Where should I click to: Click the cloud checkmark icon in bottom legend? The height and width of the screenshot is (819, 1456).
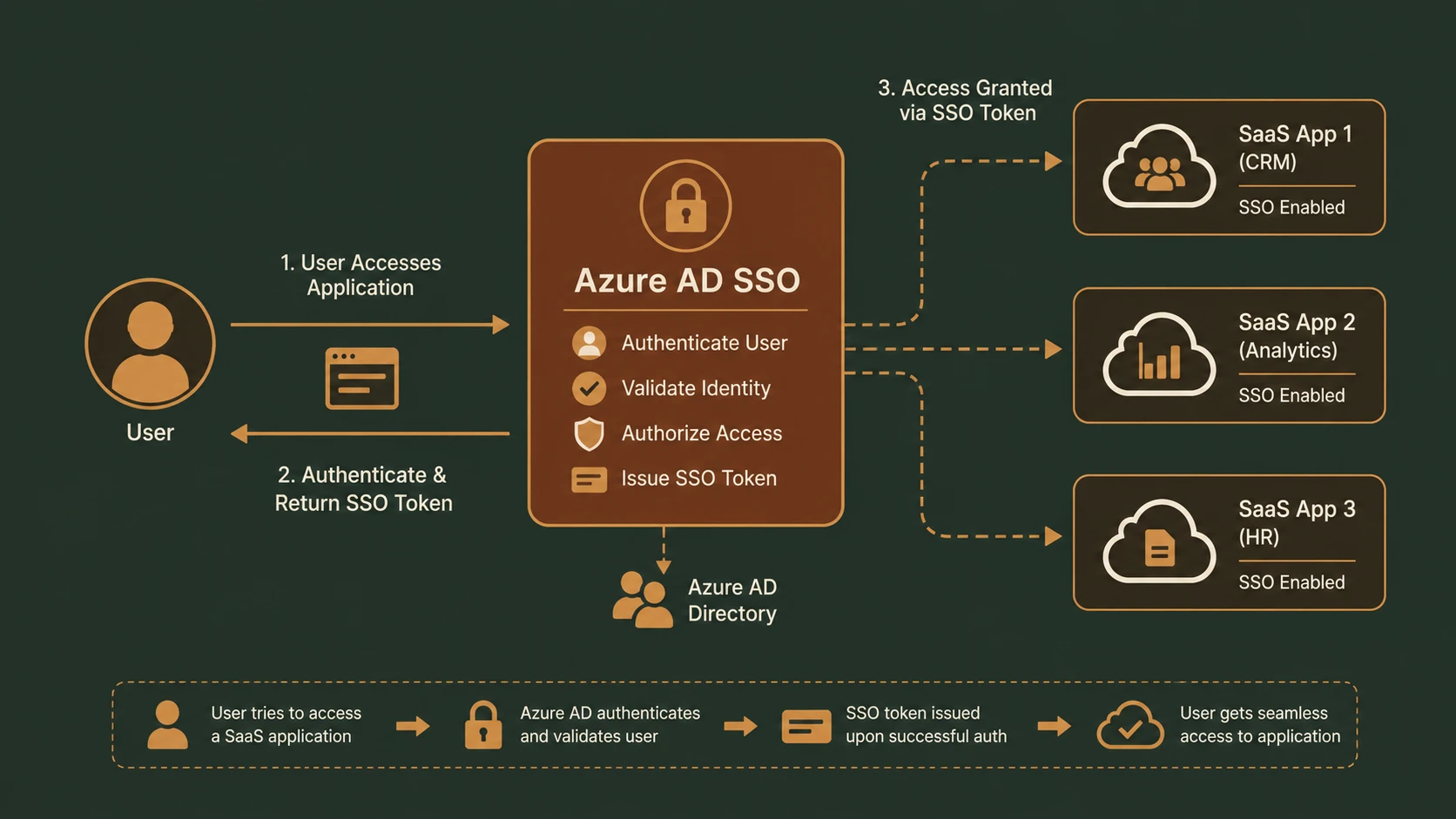click(1130, 725)
